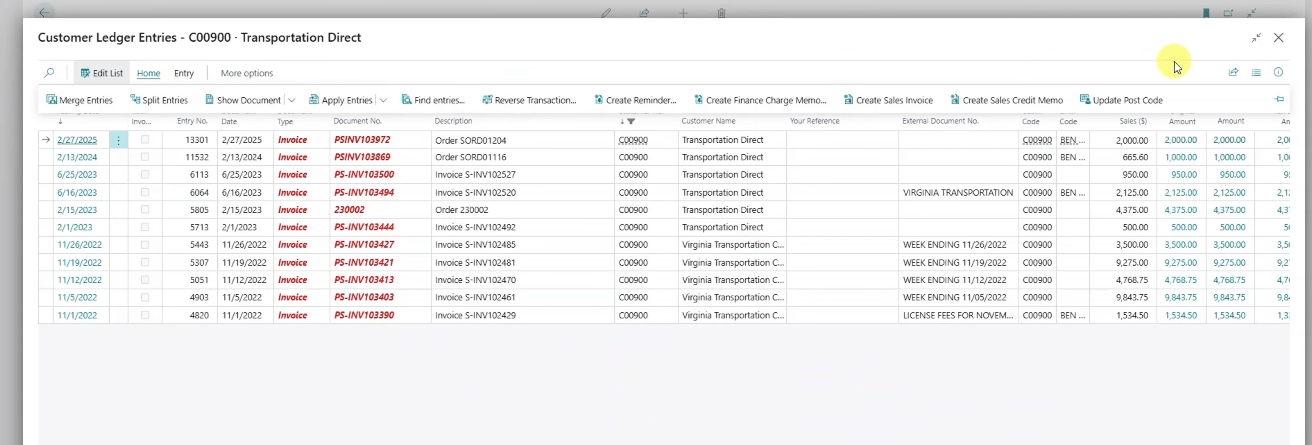This screenshot has height=445, width=1312.
Task: Open posting date link 2/27/2025
Action: [77, 140]
